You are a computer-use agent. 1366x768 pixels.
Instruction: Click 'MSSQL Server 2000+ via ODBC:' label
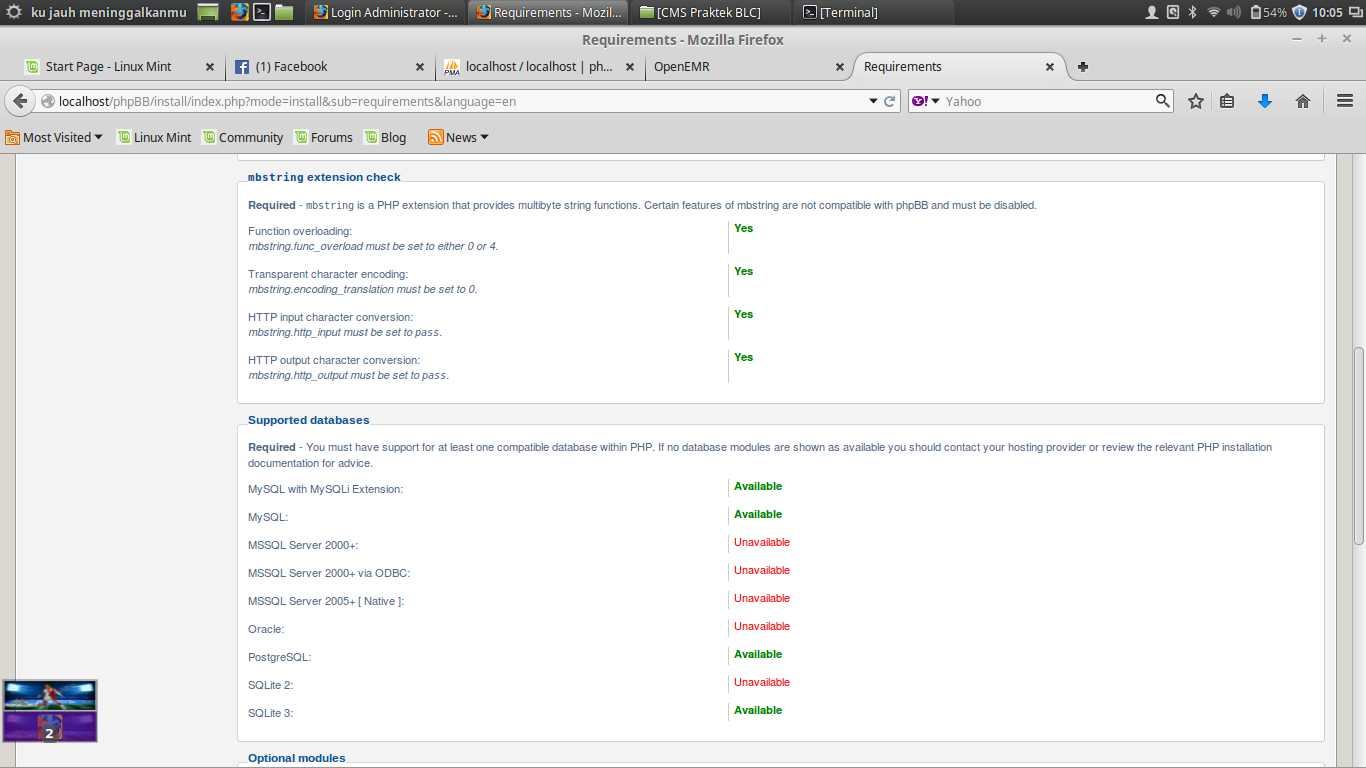[x=329, y=573]
